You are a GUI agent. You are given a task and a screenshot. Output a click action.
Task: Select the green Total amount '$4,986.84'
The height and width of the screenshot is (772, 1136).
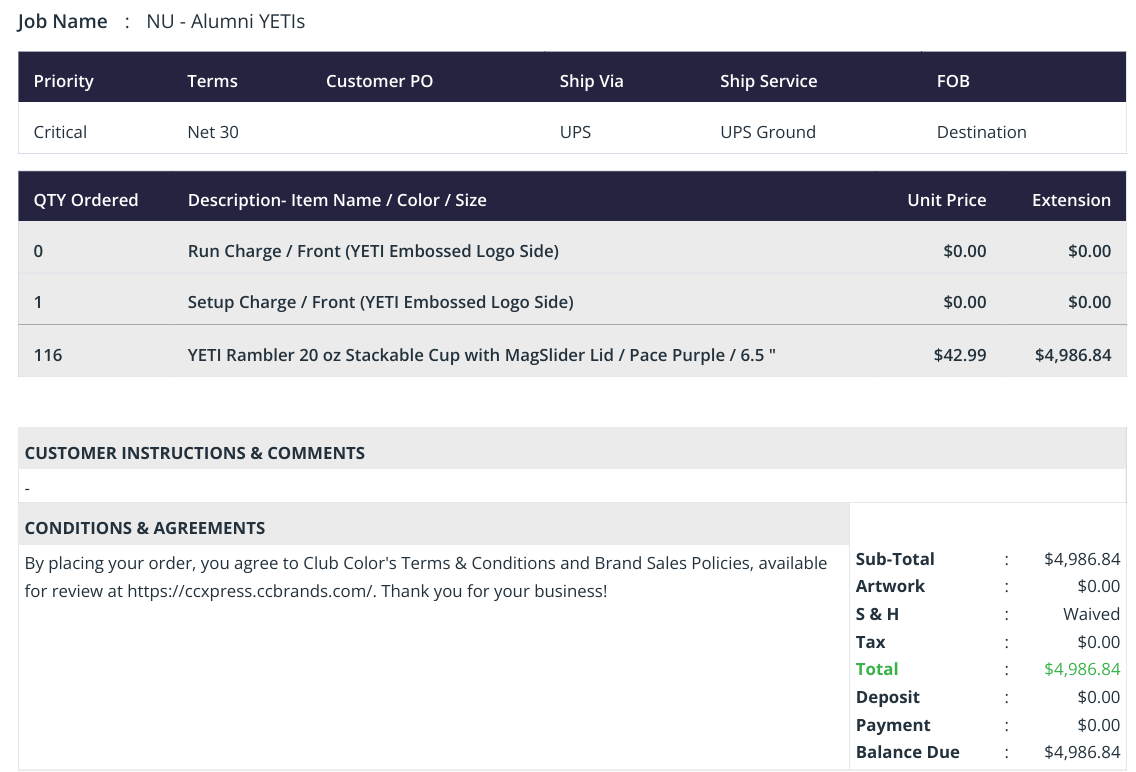coord(1082,669)
